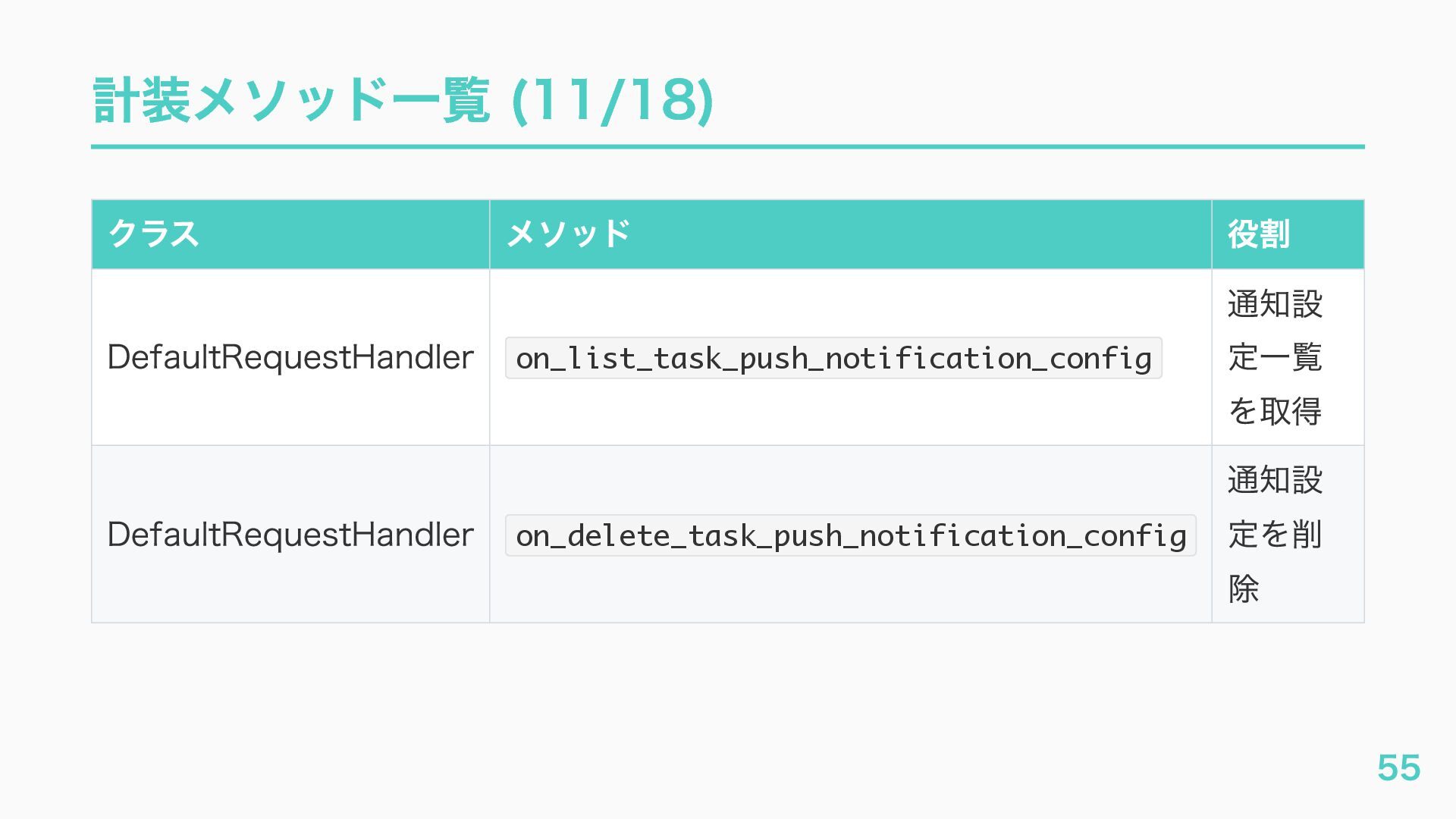Image resolution: width=1456 pixels, height=819 pixels.
Task: Click the 通知設定一覧を取得 role cell
Action: pyautogui.click(x=1275, y=357)
